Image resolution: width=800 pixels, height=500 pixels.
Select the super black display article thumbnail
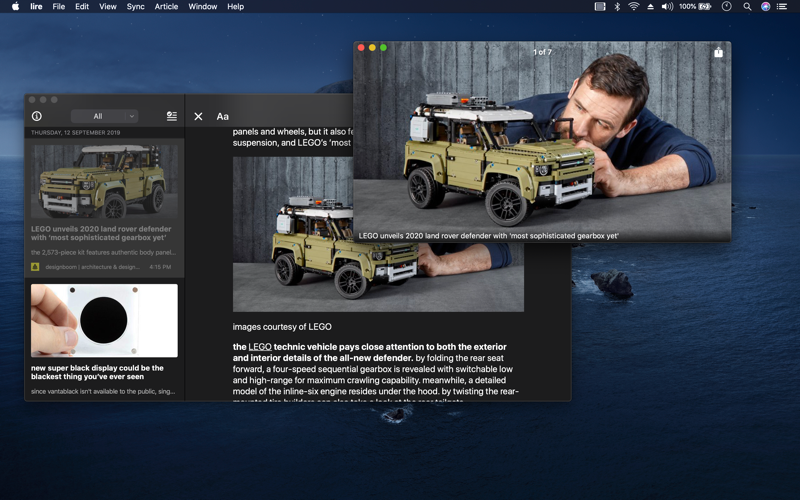point(104,320)
